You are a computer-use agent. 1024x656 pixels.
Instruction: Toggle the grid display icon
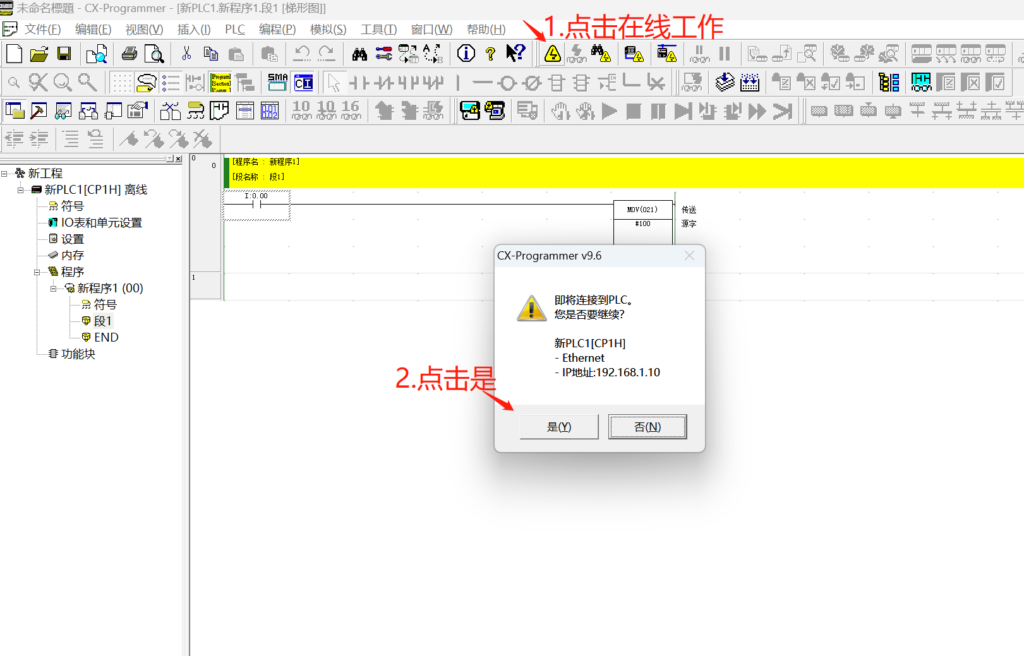[121, 82]
